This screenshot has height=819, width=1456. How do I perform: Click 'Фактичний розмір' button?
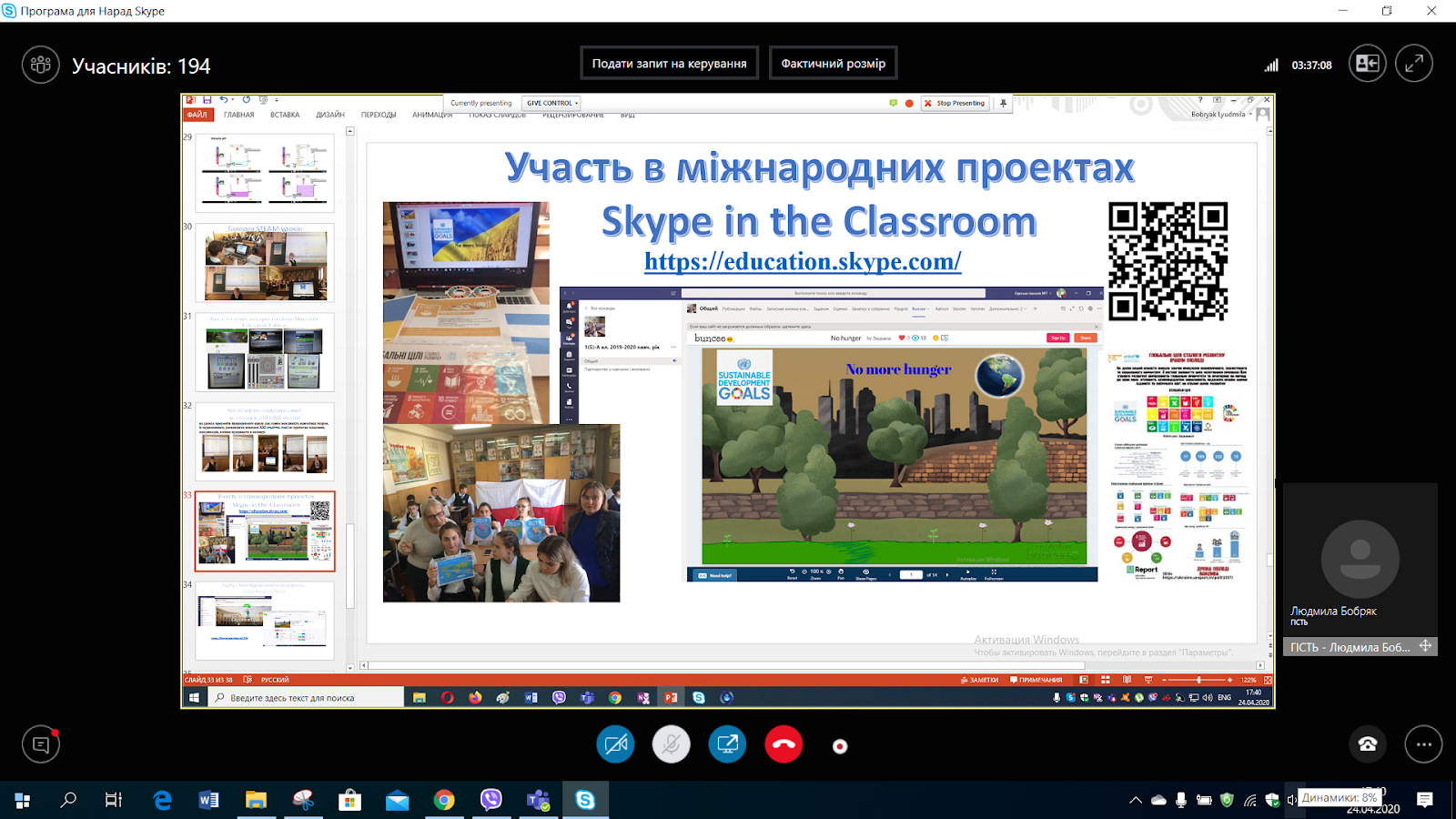pos(833,64)
